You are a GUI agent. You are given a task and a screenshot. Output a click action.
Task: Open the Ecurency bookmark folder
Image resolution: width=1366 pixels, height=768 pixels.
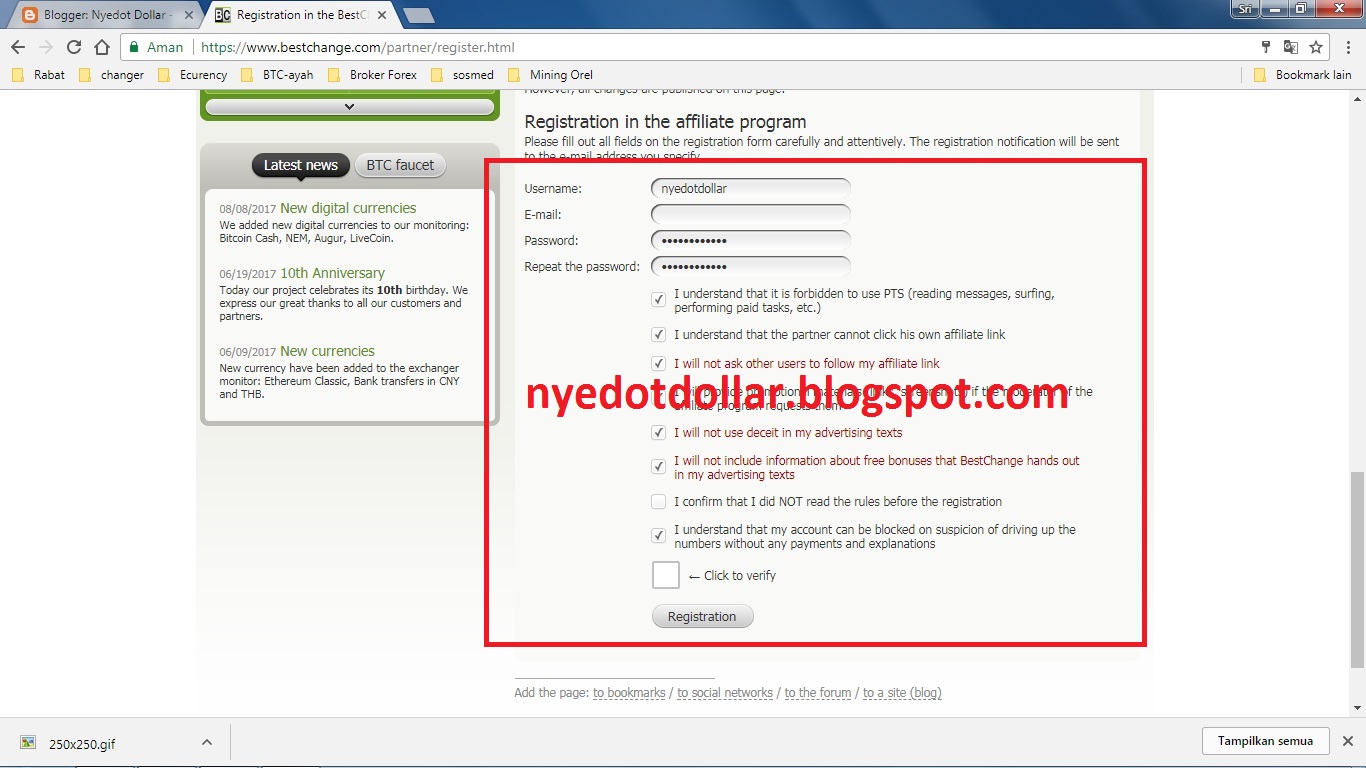pyautogui.click(x=193, y=74)
